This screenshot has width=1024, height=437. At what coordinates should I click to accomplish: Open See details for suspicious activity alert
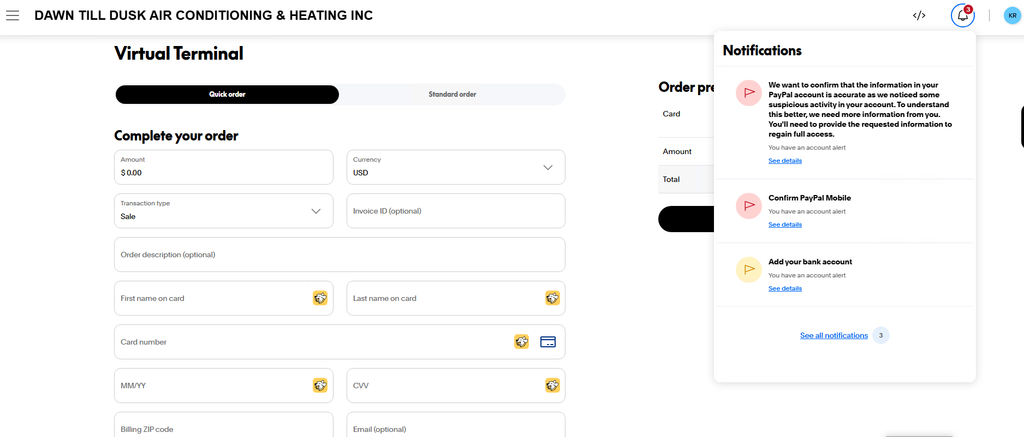(x=785, y=161)
